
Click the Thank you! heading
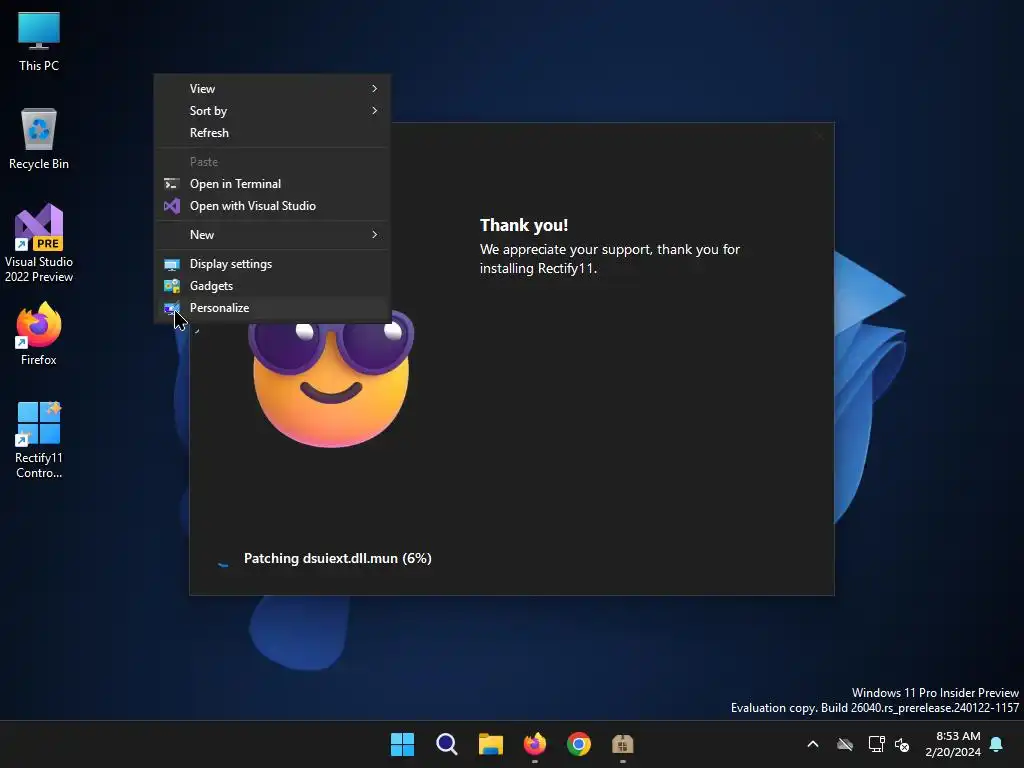tap(524, 225)
